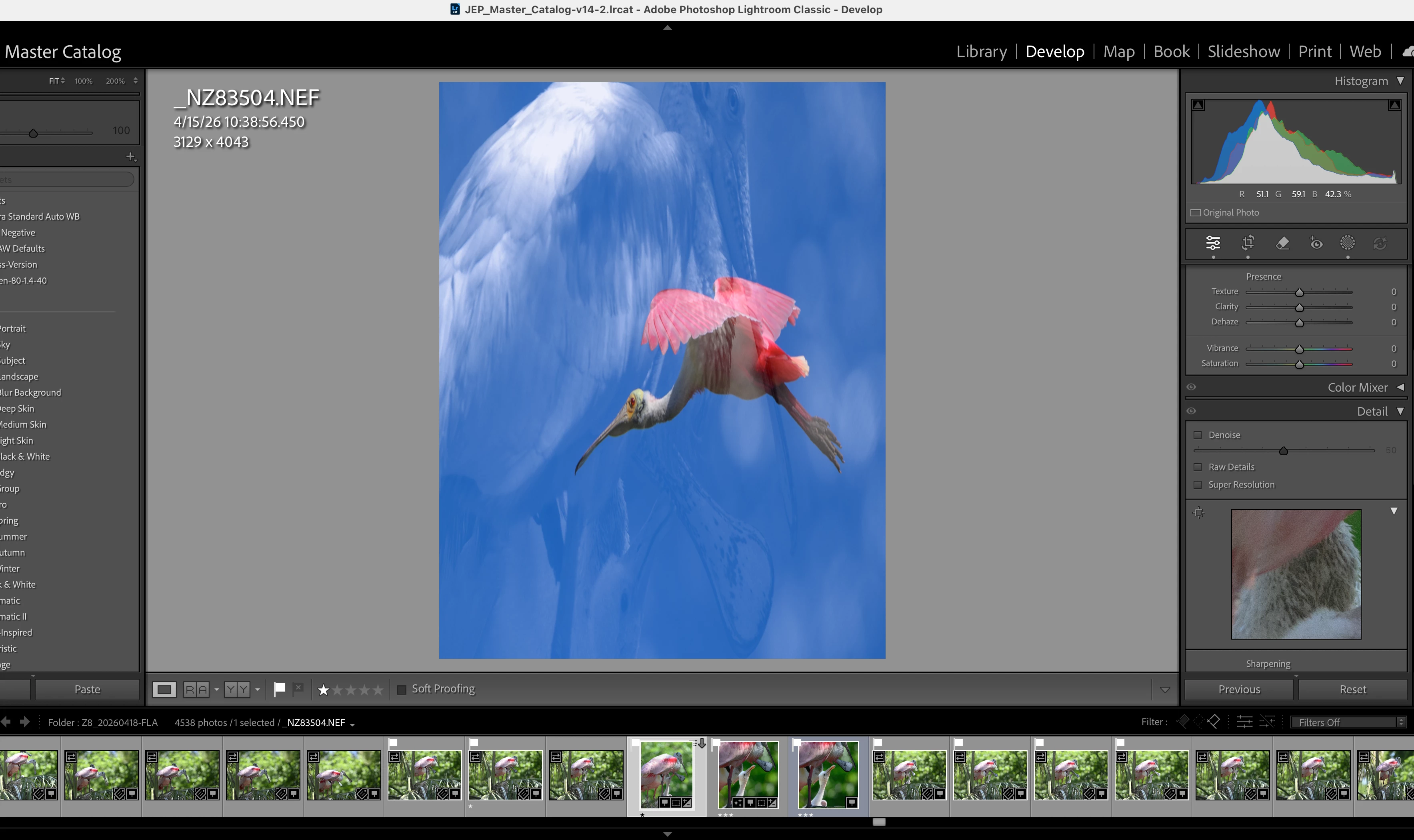Expand the Color Mixer panel
The width and height of the screenshot is (1414, 840).
pos(1400,387)
